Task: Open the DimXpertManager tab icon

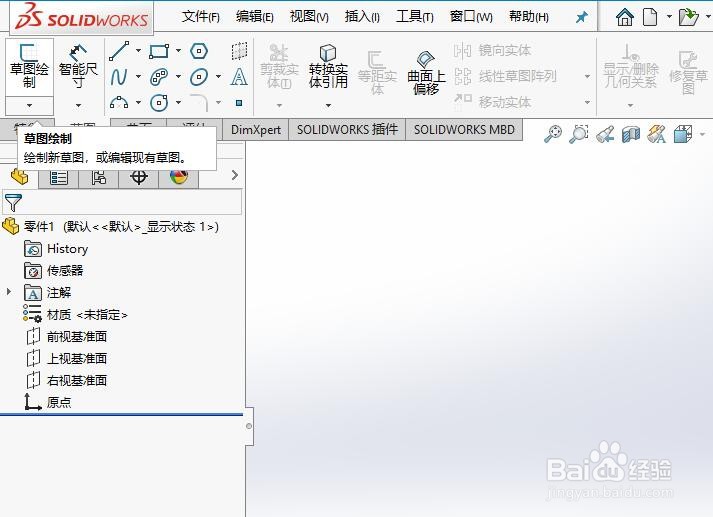Action: [139, 177]
